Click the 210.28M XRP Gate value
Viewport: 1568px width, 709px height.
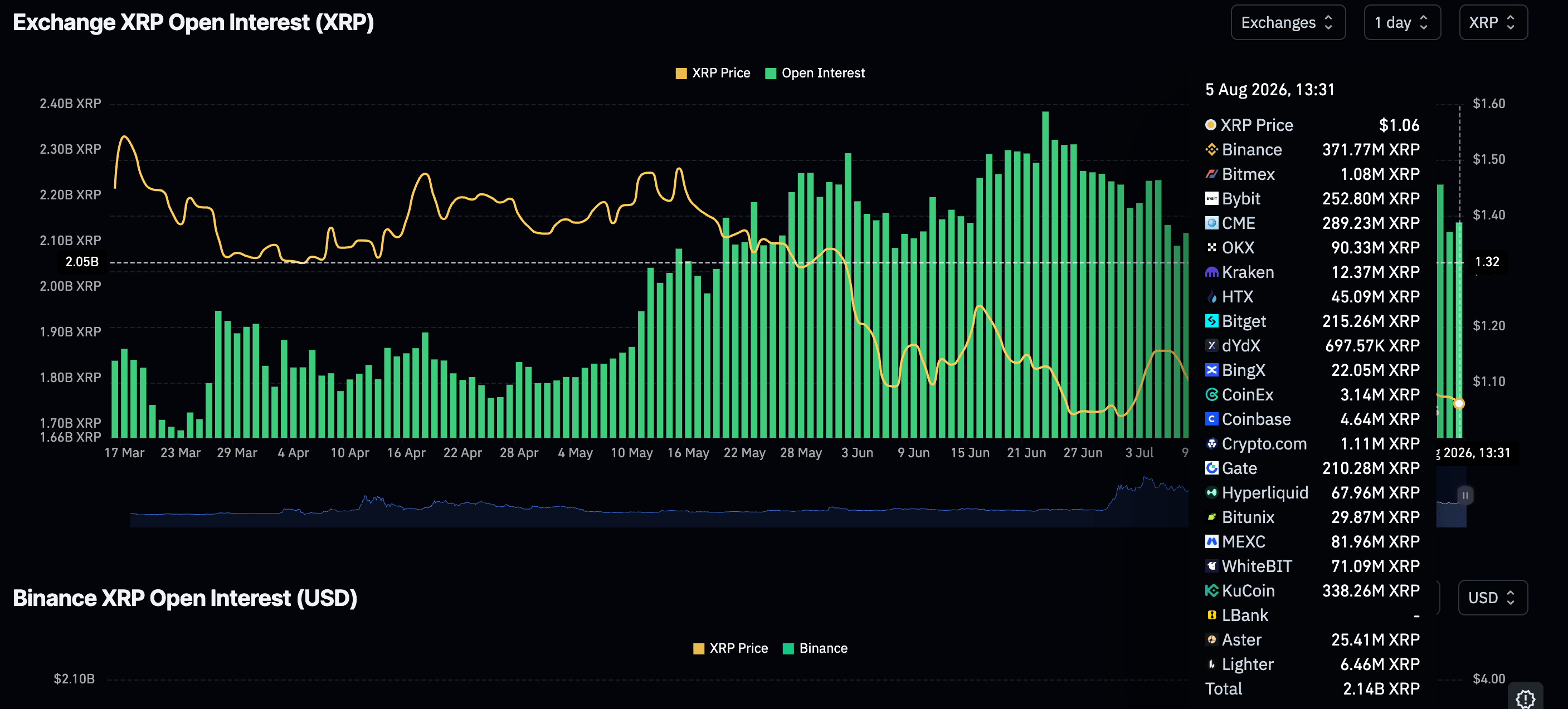1371,468
